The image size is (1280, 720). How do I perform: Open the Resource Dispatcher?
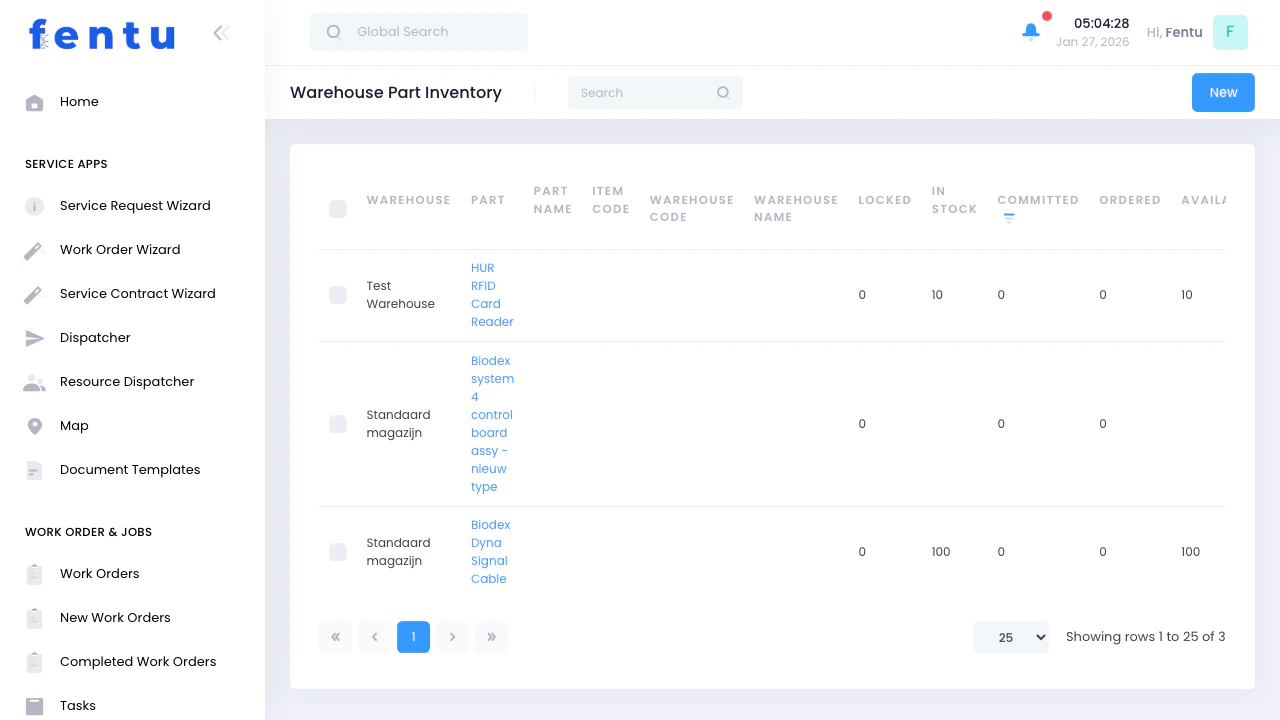tap(127, 381)
